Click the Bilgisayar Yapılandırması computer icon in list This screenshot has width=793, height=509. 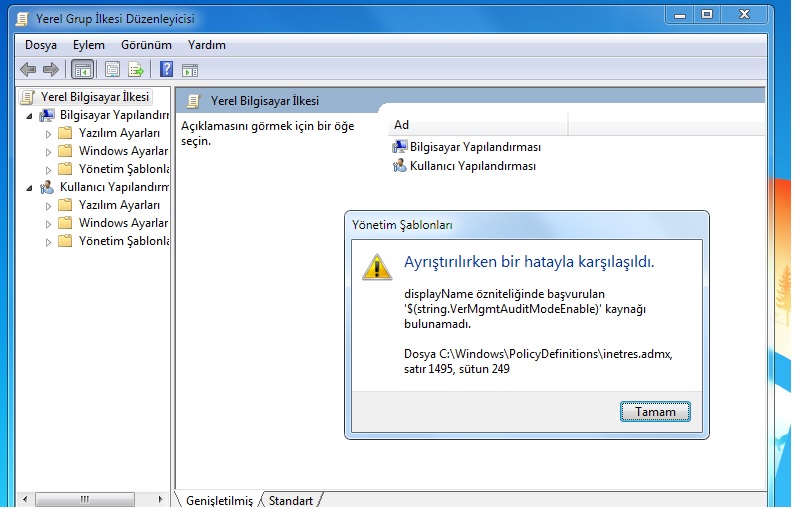[399, 147]
